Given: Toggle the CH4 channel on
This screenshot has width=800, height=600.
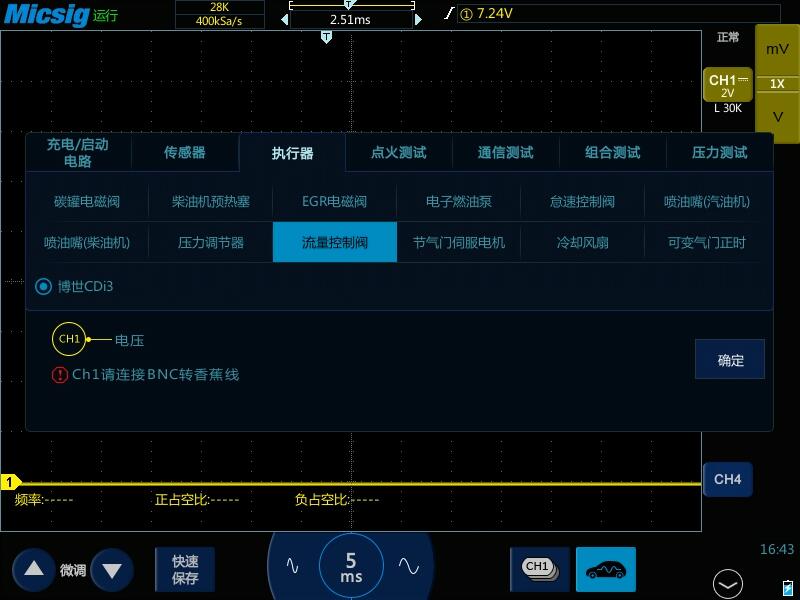Looking at the screenshot, I should pos(727,480).
